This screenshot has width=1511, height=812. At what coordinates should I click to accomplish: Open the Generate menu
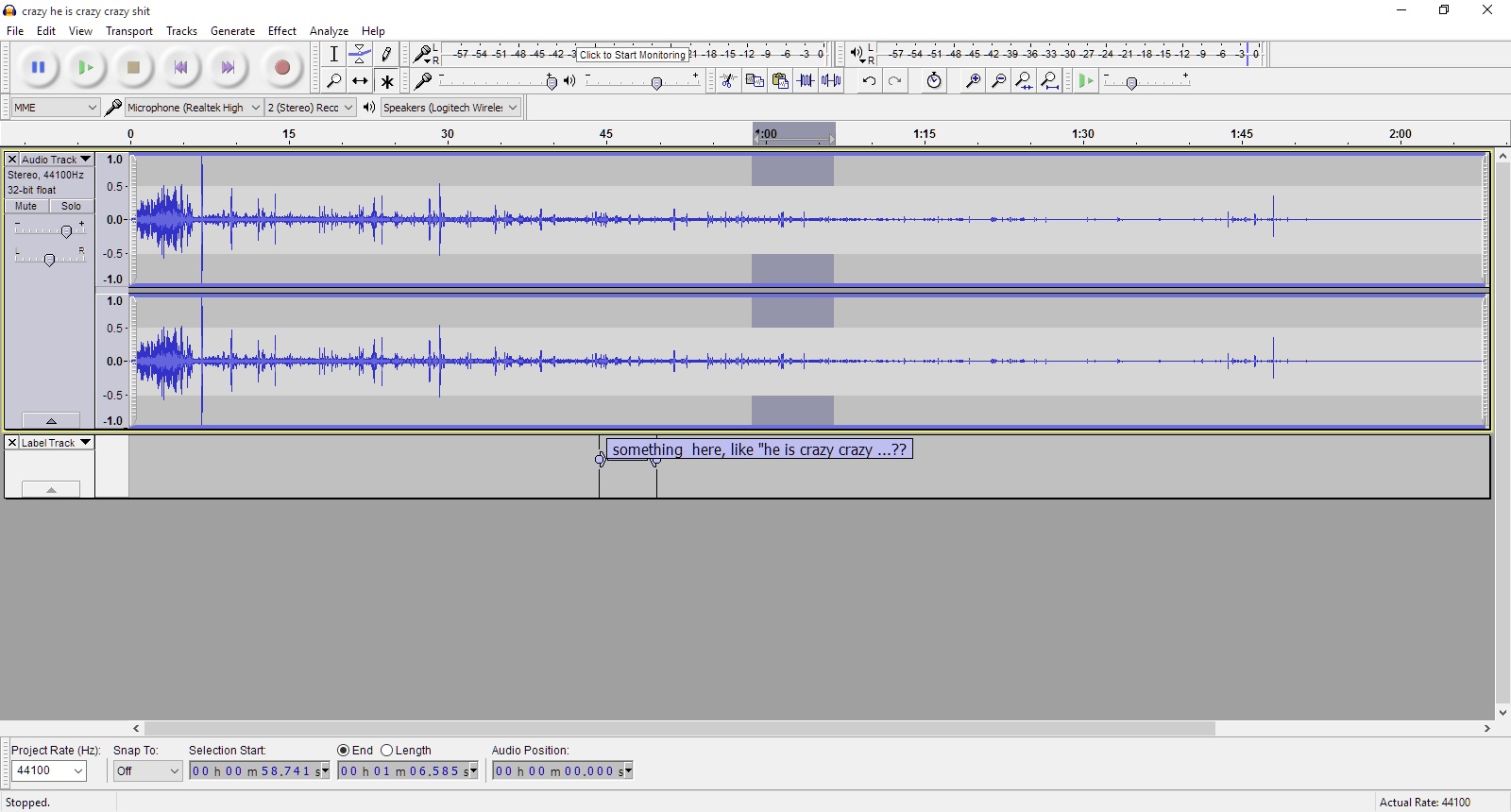(x=232, y=31)
